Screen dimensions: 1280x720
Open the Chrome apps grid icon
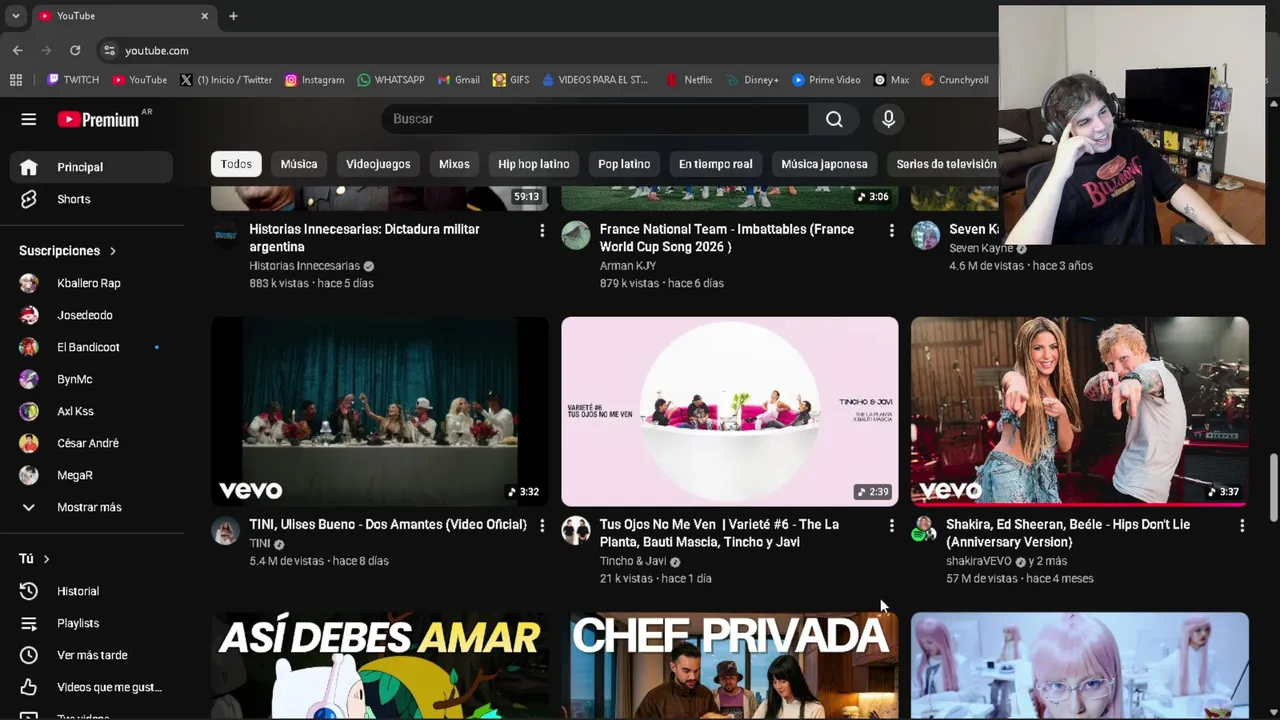click(x=16, y=80)
